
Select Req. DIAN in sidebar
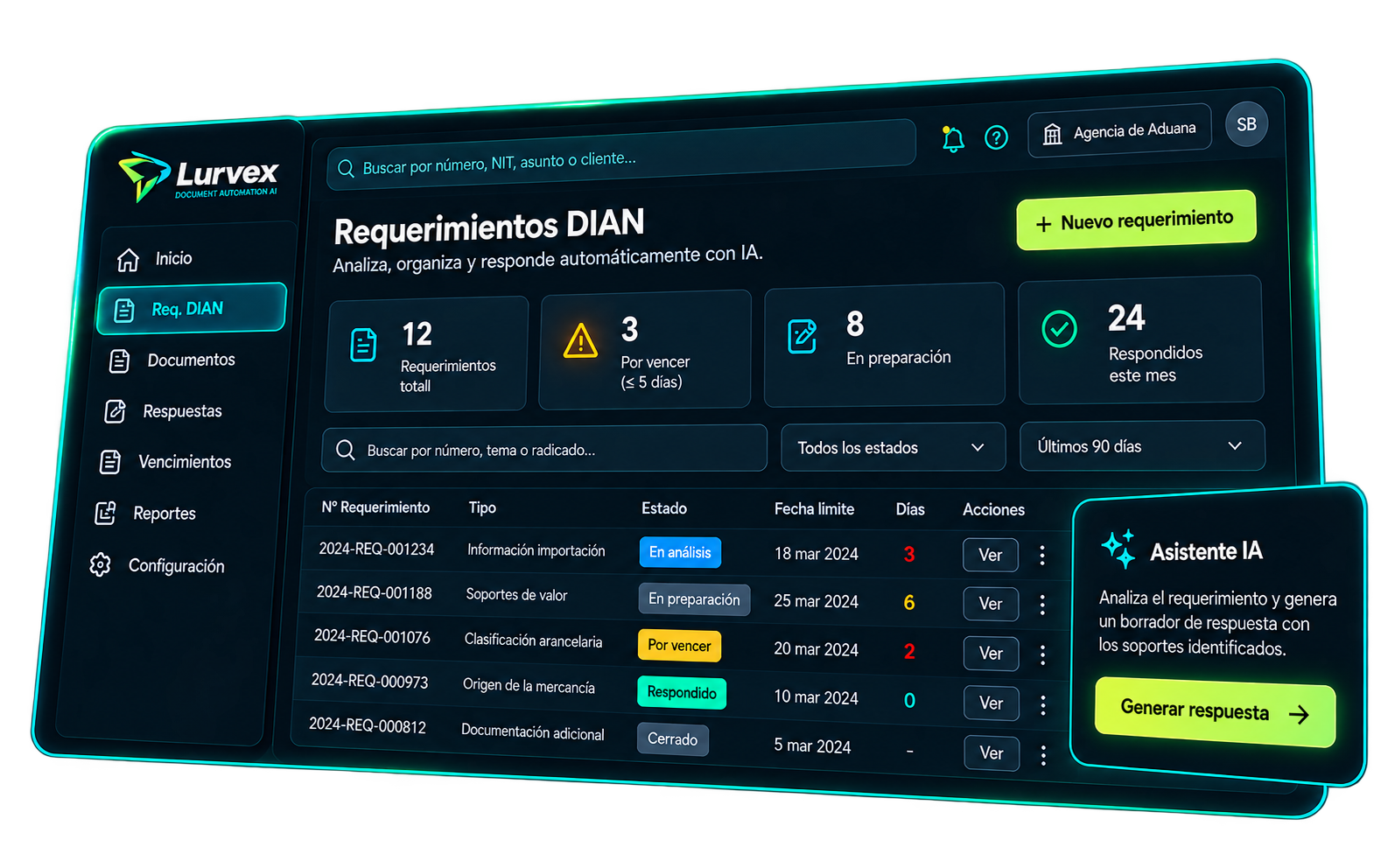click(x=192, y=309)
